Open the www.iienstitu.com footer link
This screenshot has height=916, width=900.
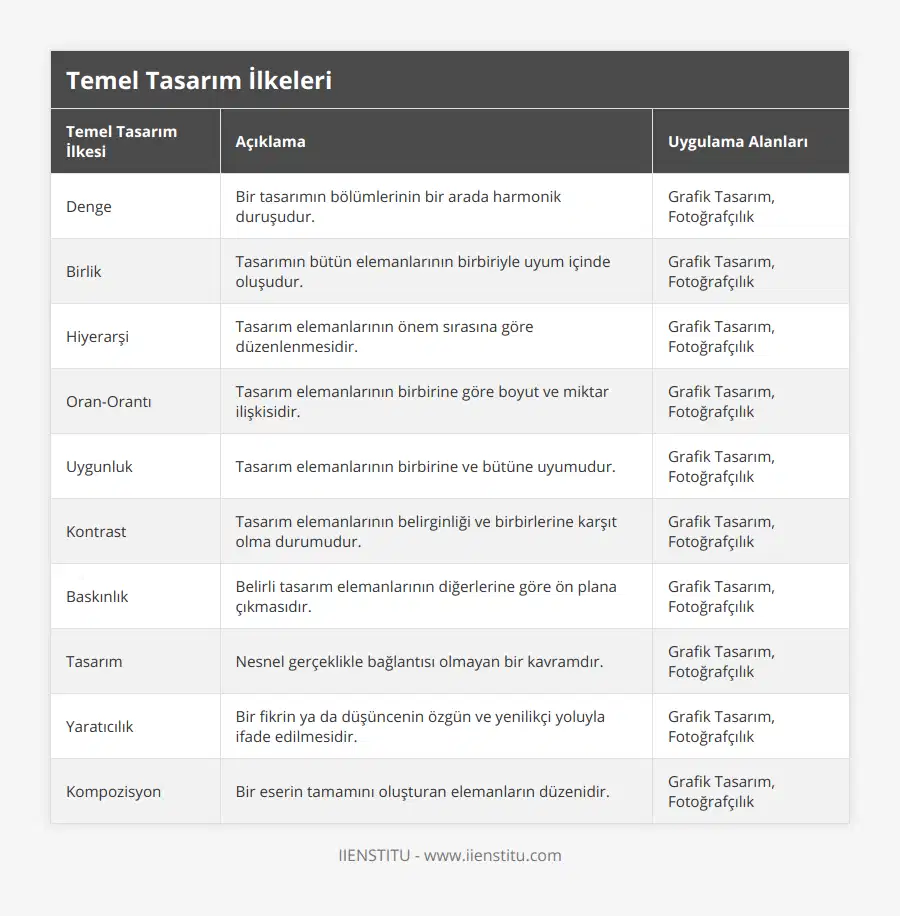click(x=492, y=856)
